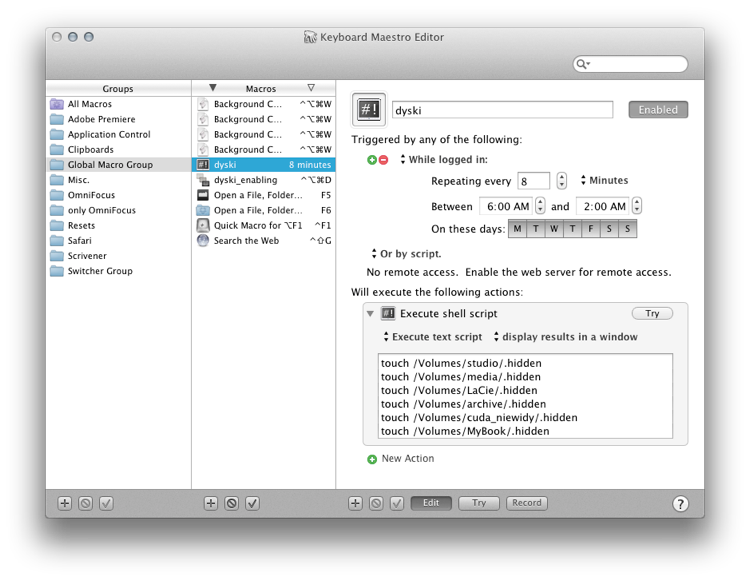Select the Application Control group
Screen dimensions: 750x581
(x=120, y=134)
